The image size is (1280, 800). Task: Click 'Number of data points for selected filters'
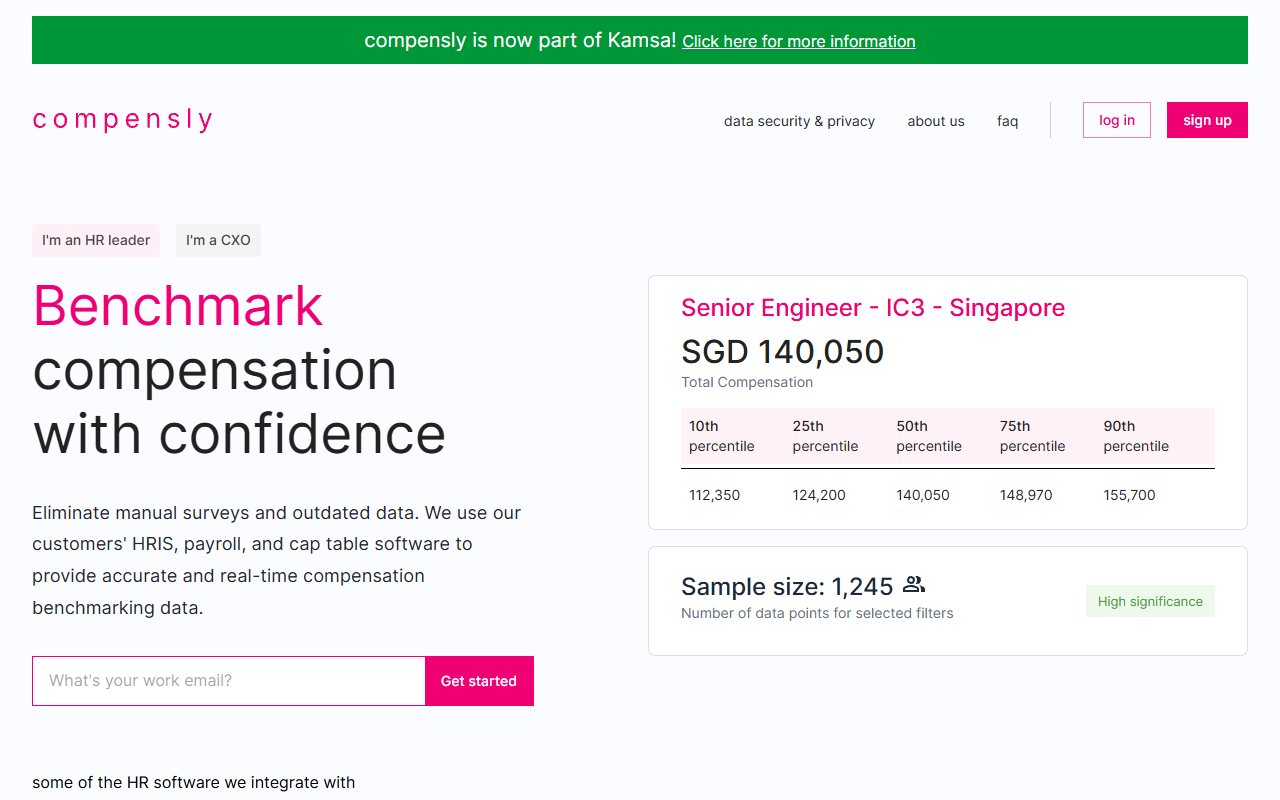tap(817, 613)
